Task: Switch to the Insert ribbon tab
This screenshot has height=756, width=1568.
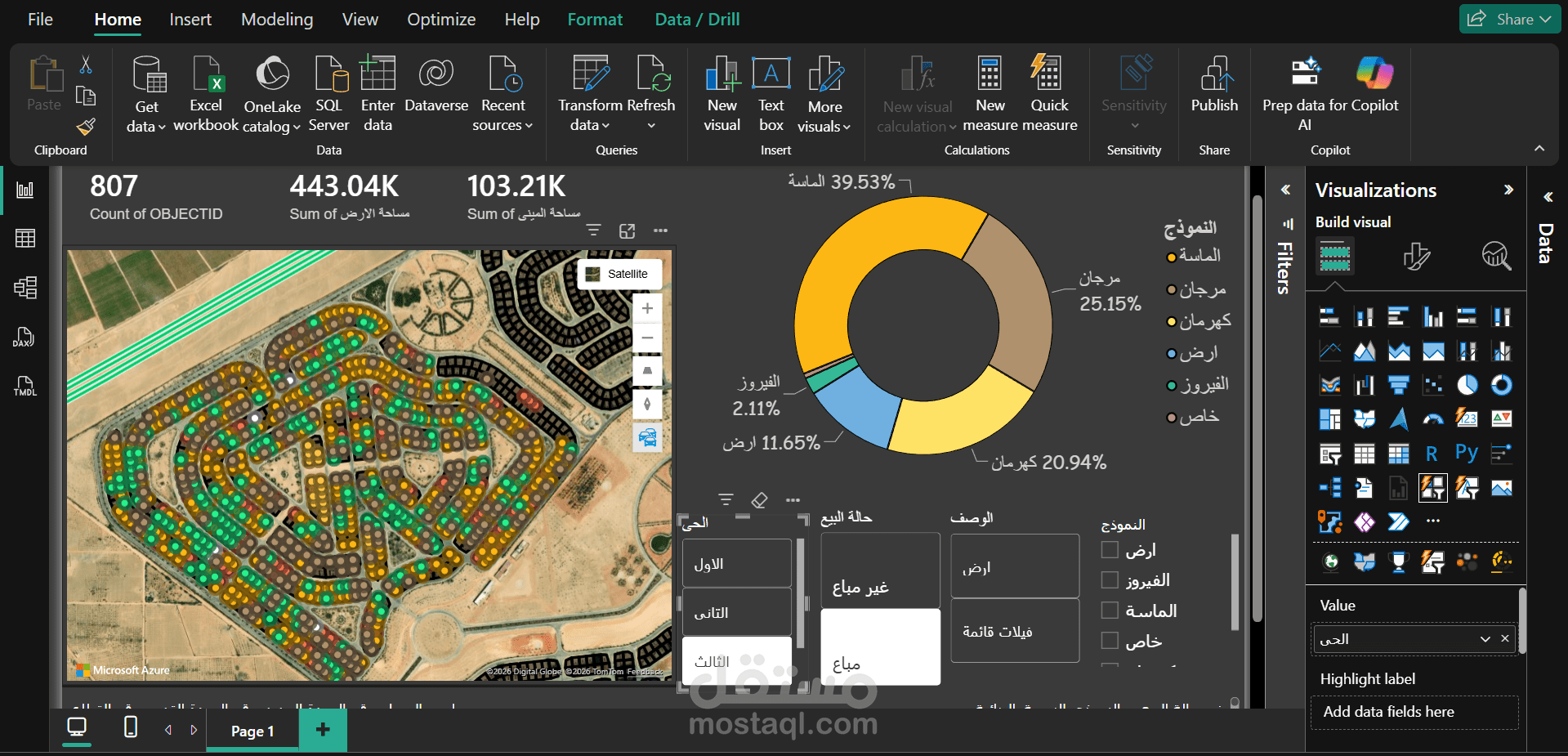Action: tap(190, 20)
